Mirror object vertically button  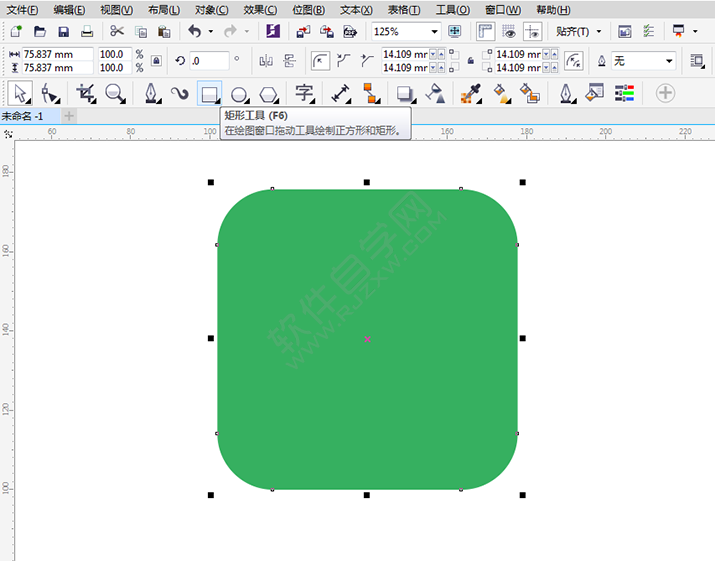point(289,61)
